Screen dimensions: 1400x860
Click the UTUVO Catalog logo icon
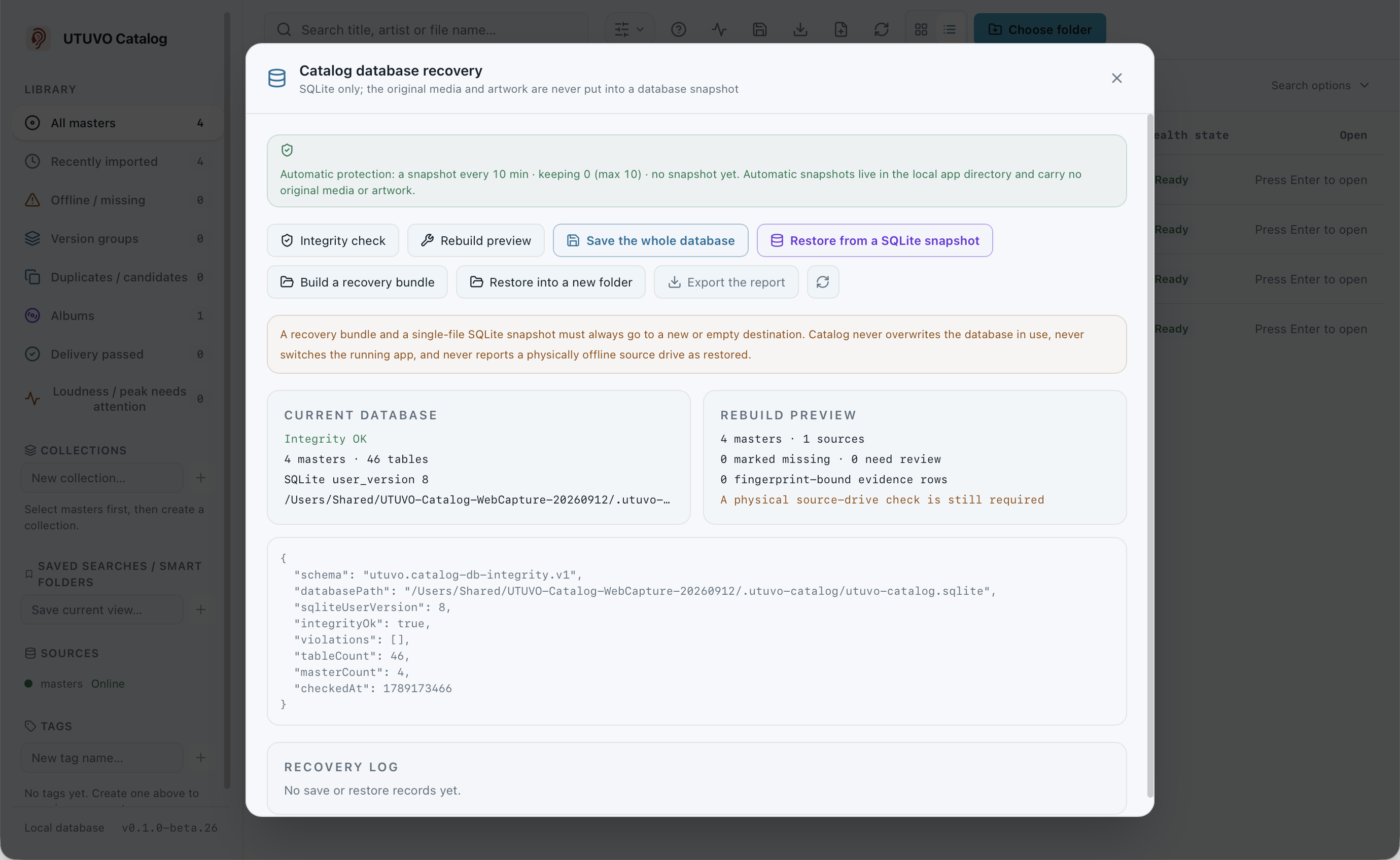[38, 38]
